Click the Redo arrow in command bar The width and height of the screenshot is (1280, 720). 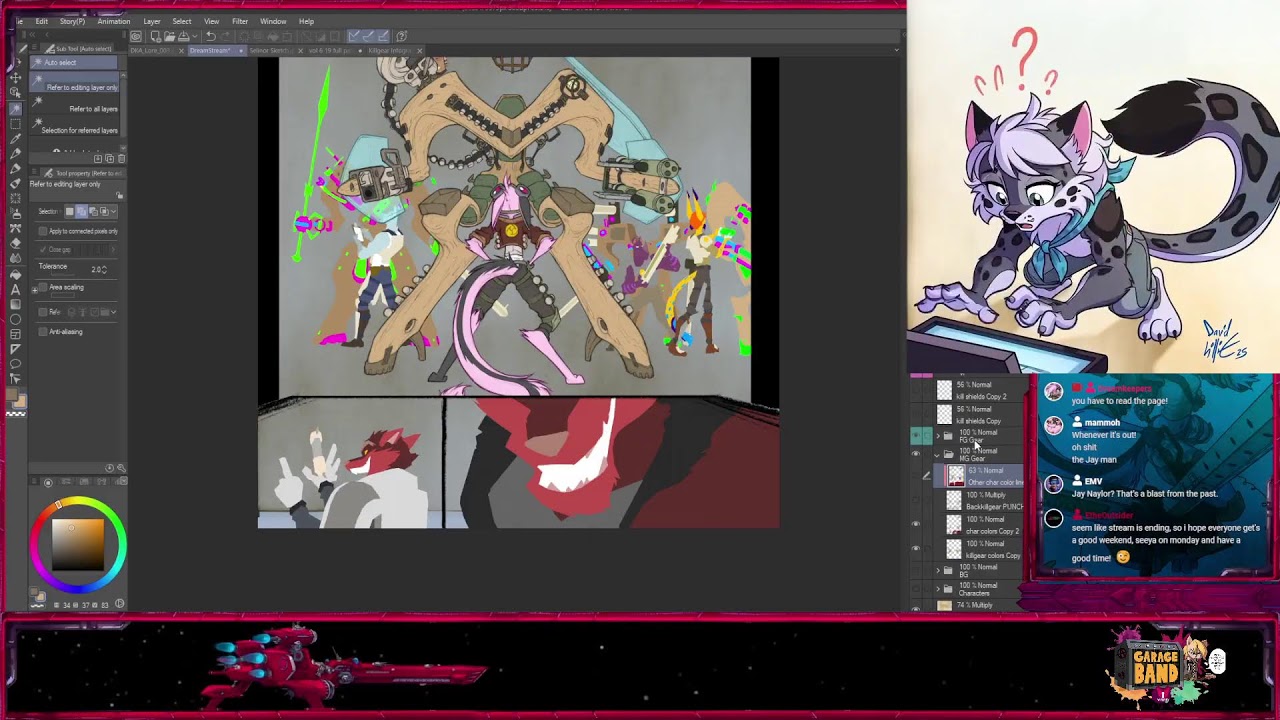[x=226, y=36]
